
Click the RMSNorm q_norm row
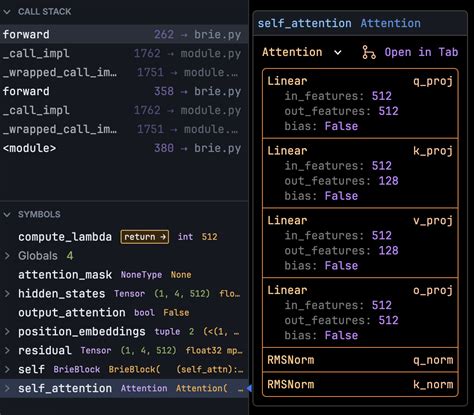360,360
